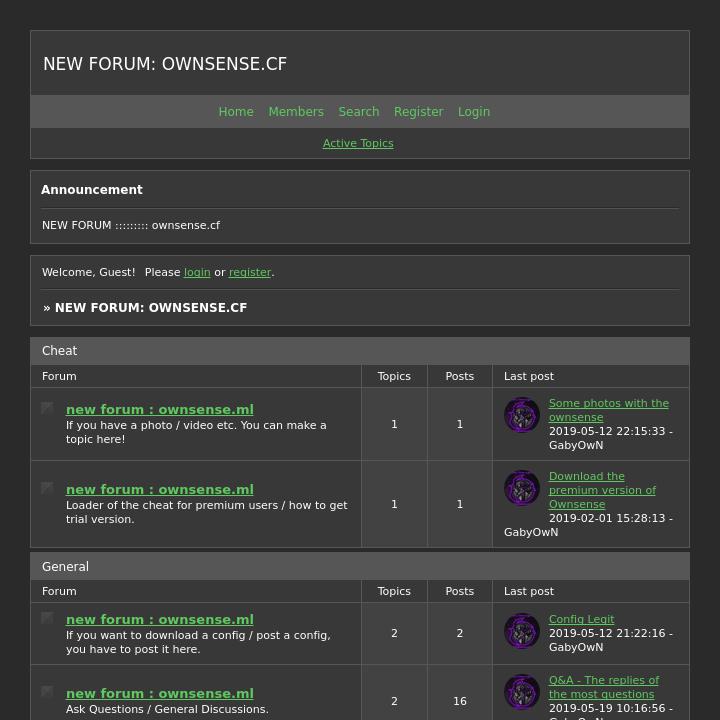Image resolution: width=720 pixels, height=720 pixels.
Task: Open the 'Config Legit' last post link
Action: [581, 619]
